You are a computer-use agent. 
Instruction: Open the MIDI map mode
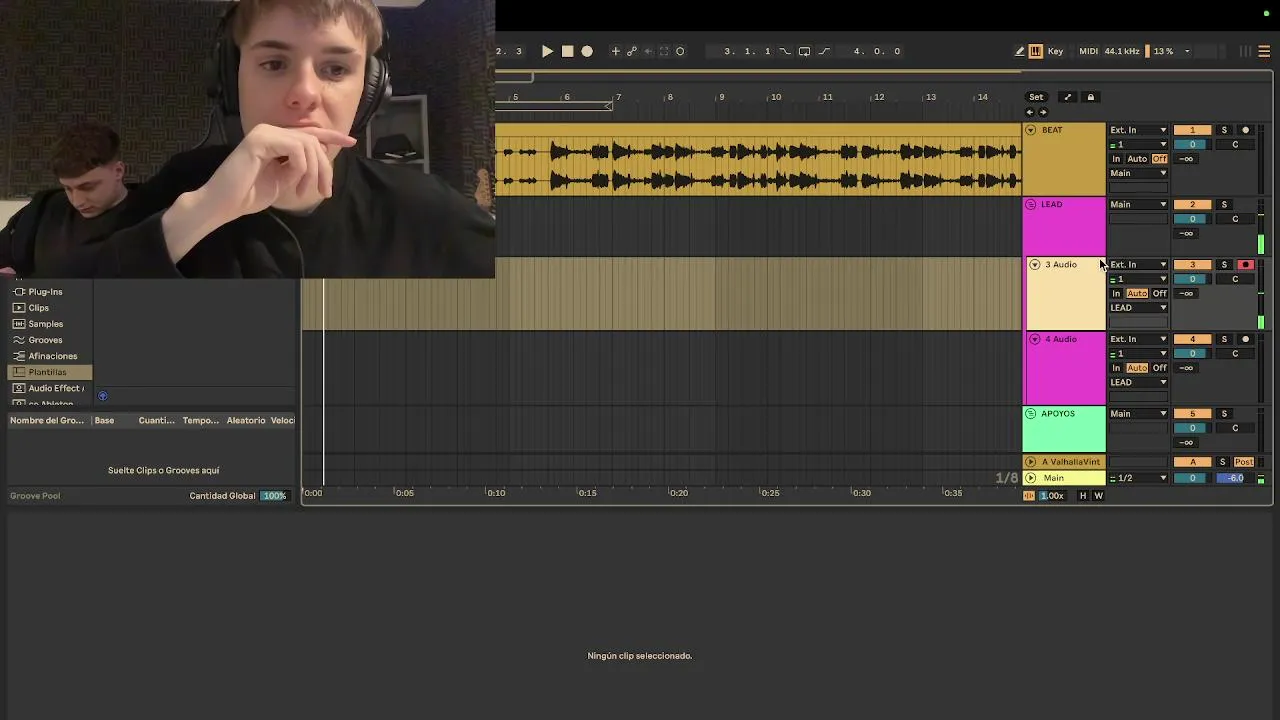click(x=1088, y=51)
